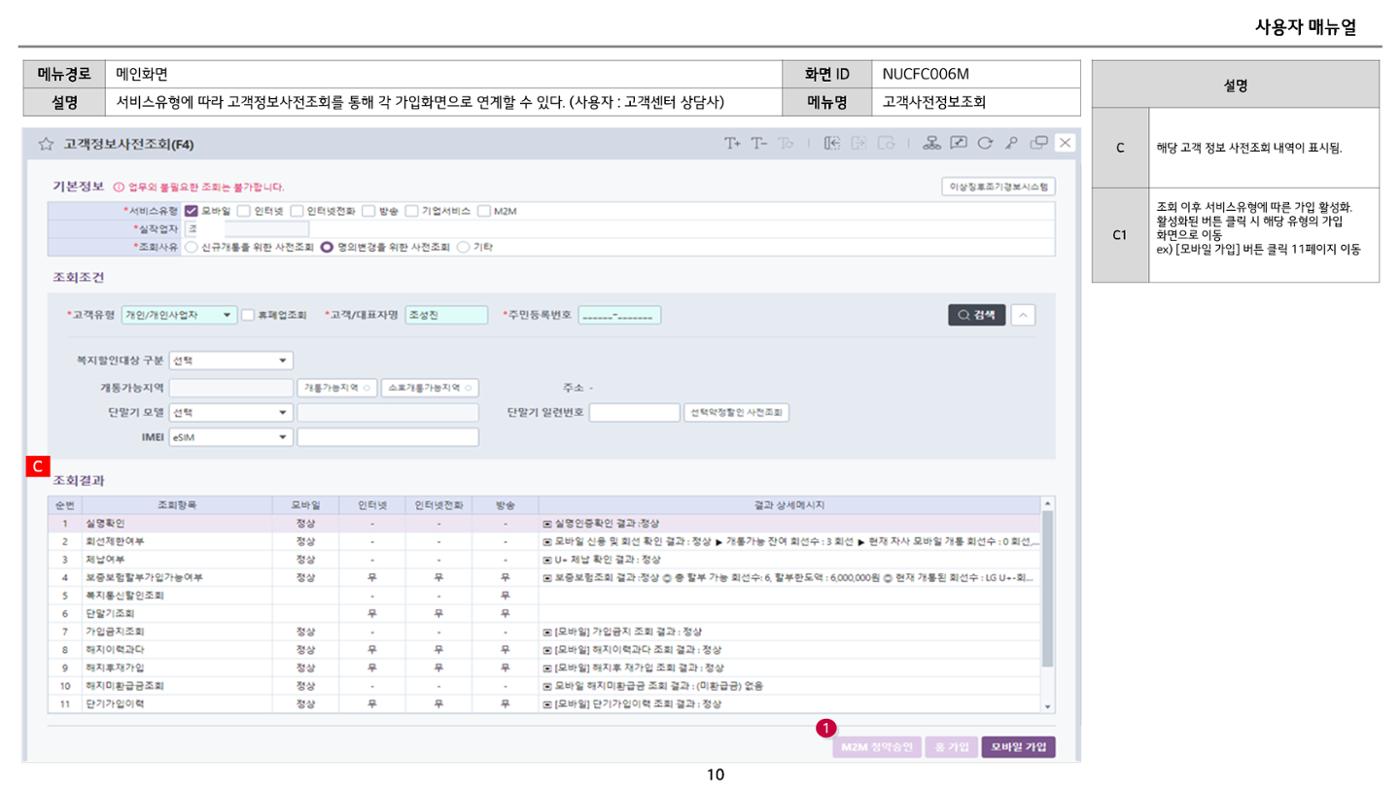Increase font size with T+ icon
The height and width of the screenshot is (788, 1400).
[x=733, y=144]
